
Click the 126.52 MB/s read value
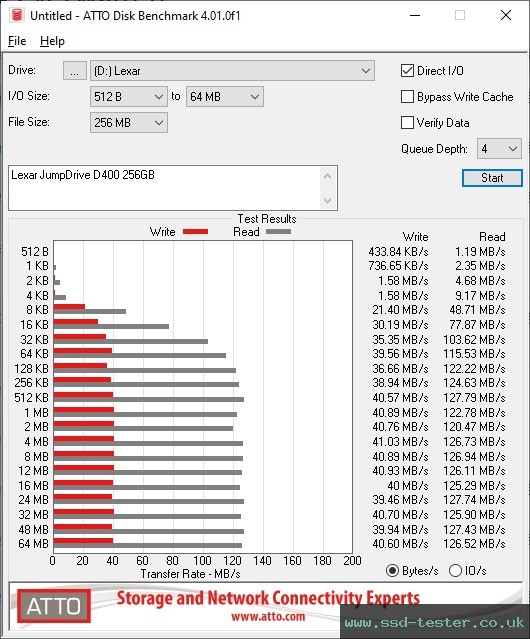coord(475,544)
